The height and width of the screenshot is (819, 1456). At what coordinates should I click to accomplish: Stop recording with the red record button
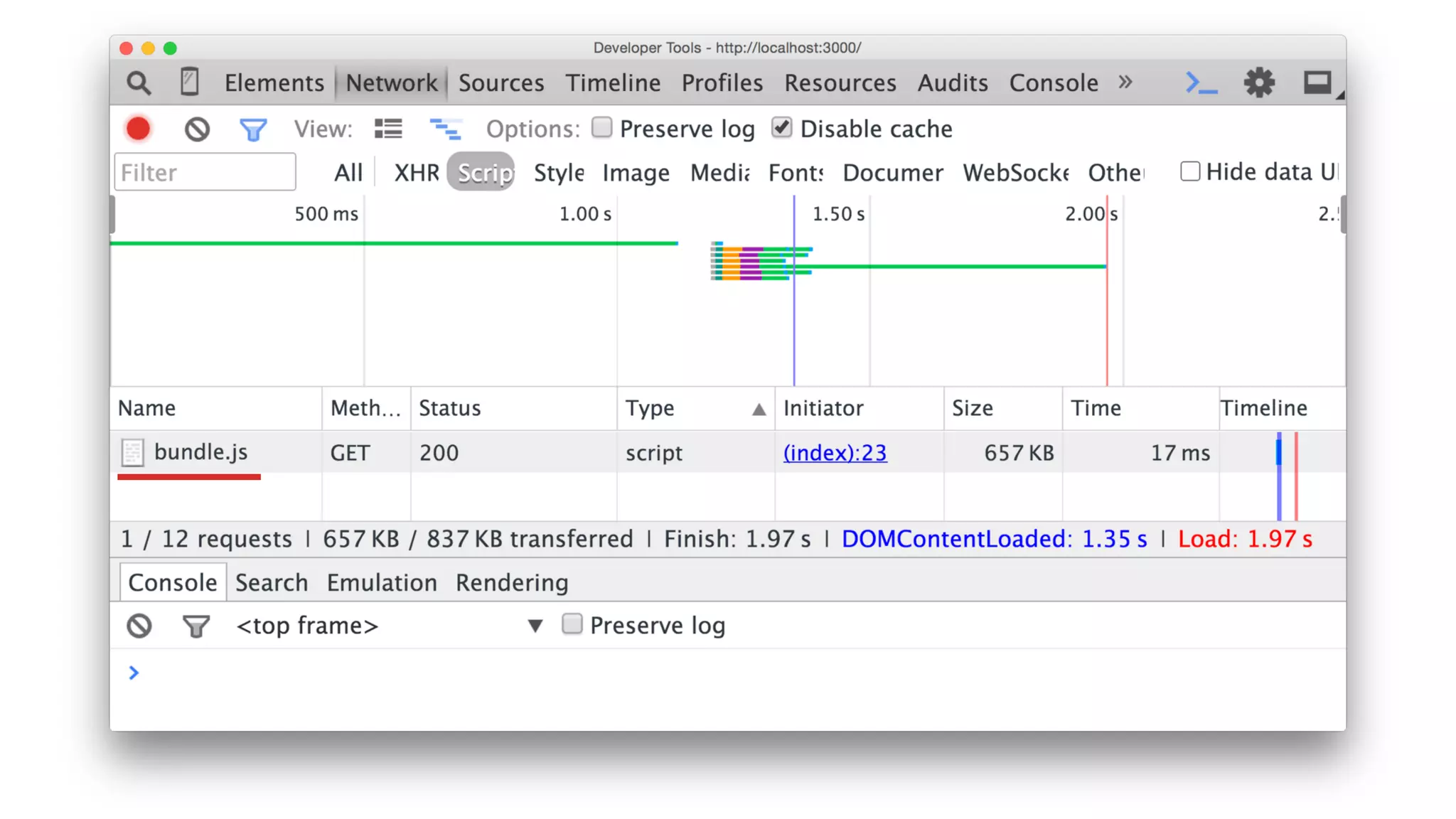pyautogui.click(x=139, y=129)
